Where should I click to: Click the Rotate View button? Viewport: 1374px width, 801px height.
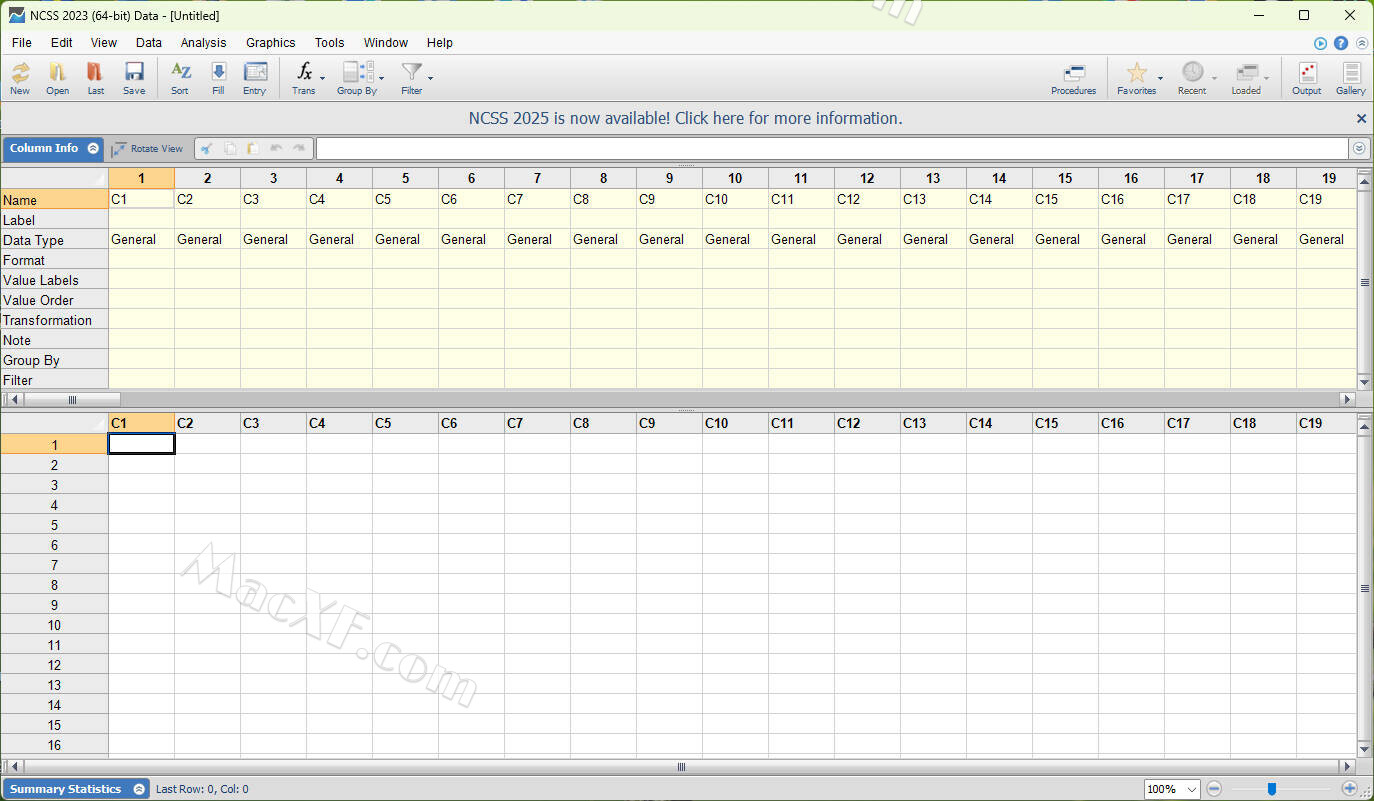(x=148, y=148)
